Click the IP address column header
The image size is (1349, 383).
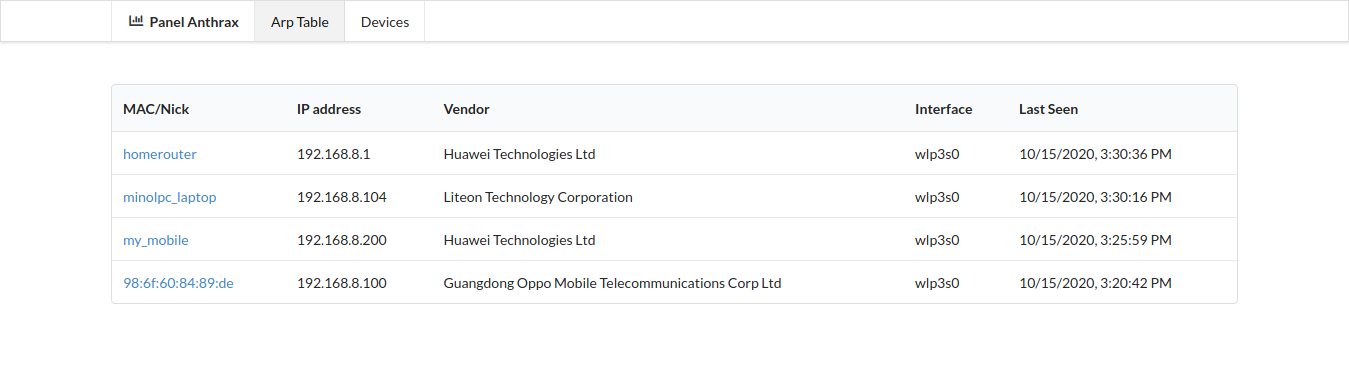click(x=329, y=109)
